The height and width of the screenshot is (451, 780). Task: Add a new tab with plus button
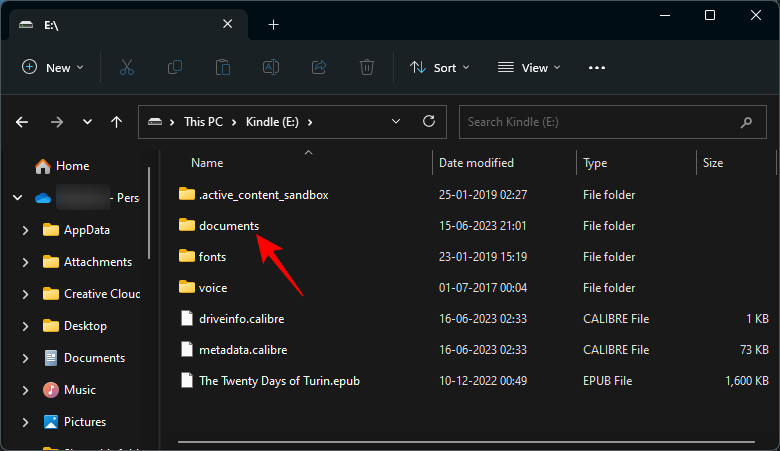(273, 25)
